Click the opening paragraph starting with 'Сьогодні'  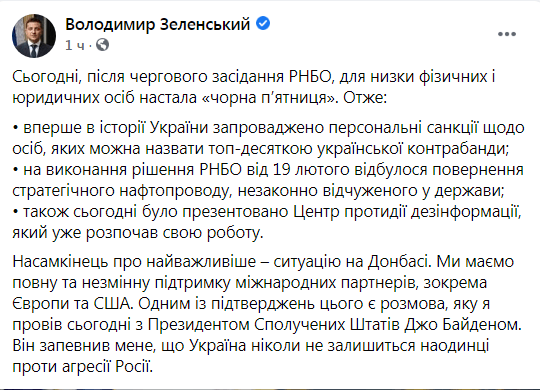(x=254, y=87)
